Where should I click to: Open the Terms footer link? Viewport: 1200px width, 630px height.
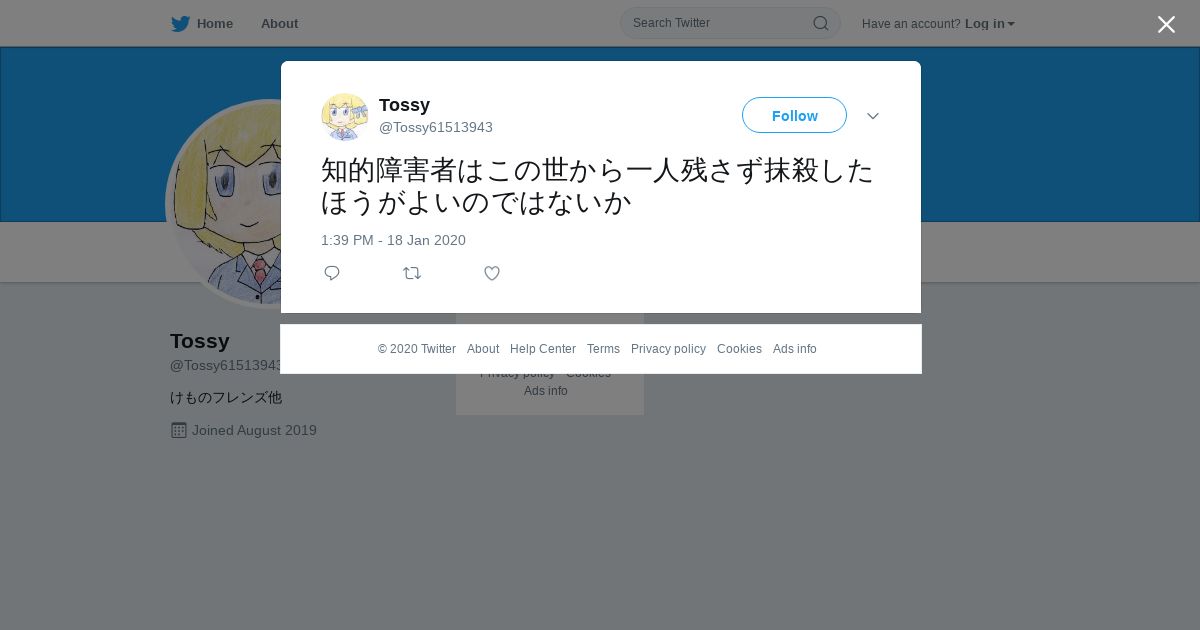(603, 349)
